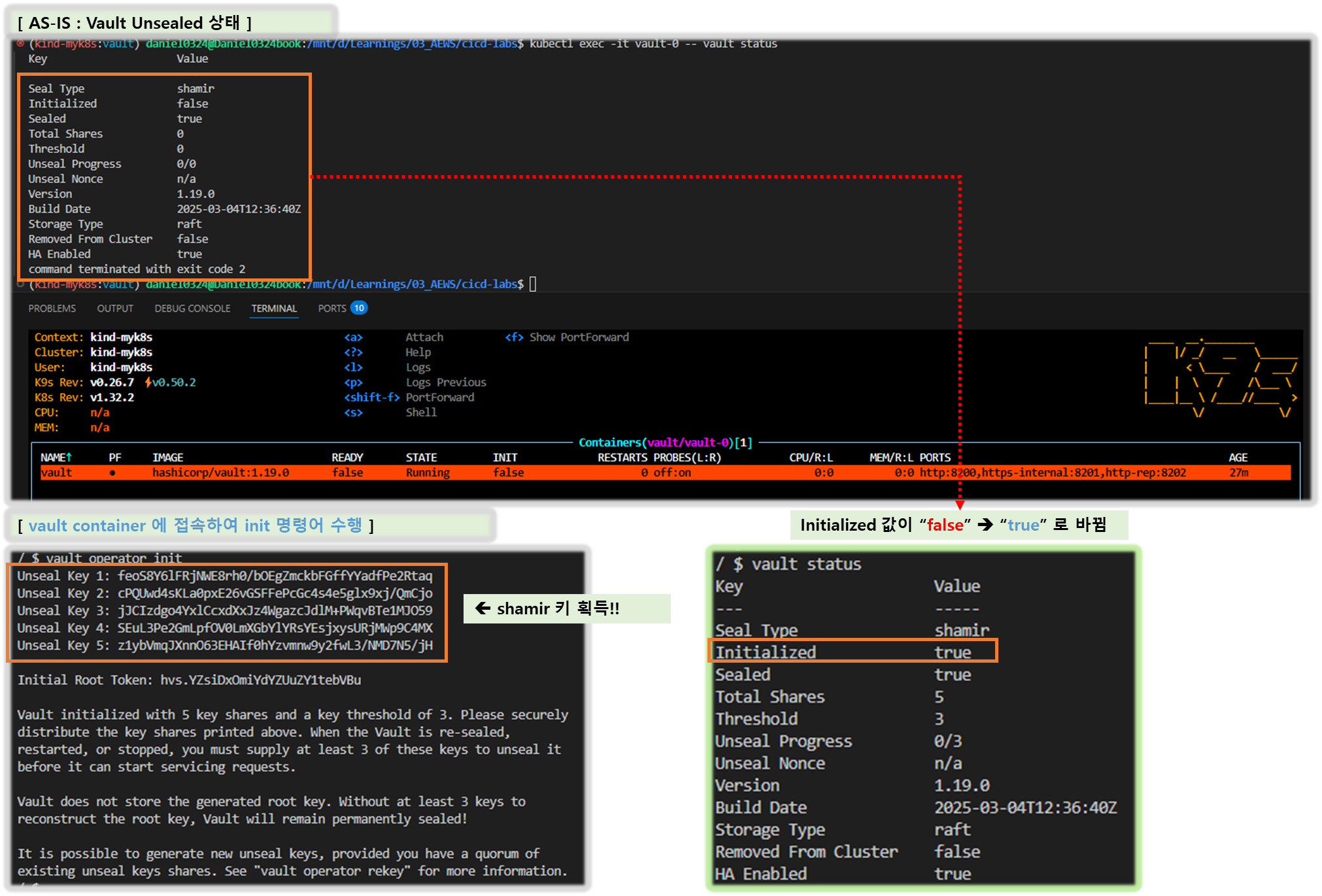Click the Storage Type raft row bottom status

tap(843, 829)
